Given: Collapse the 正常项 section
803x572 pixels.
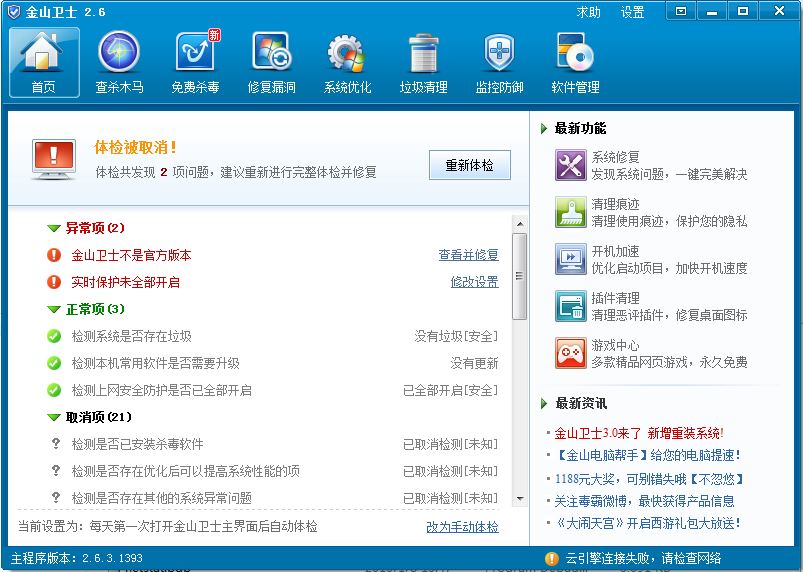Looking at the screenshot, I should coord(54,310).
